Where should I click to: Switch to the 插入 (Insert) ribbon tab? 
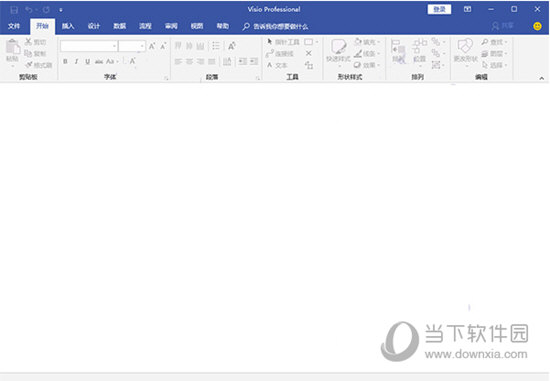pos(68,26)
